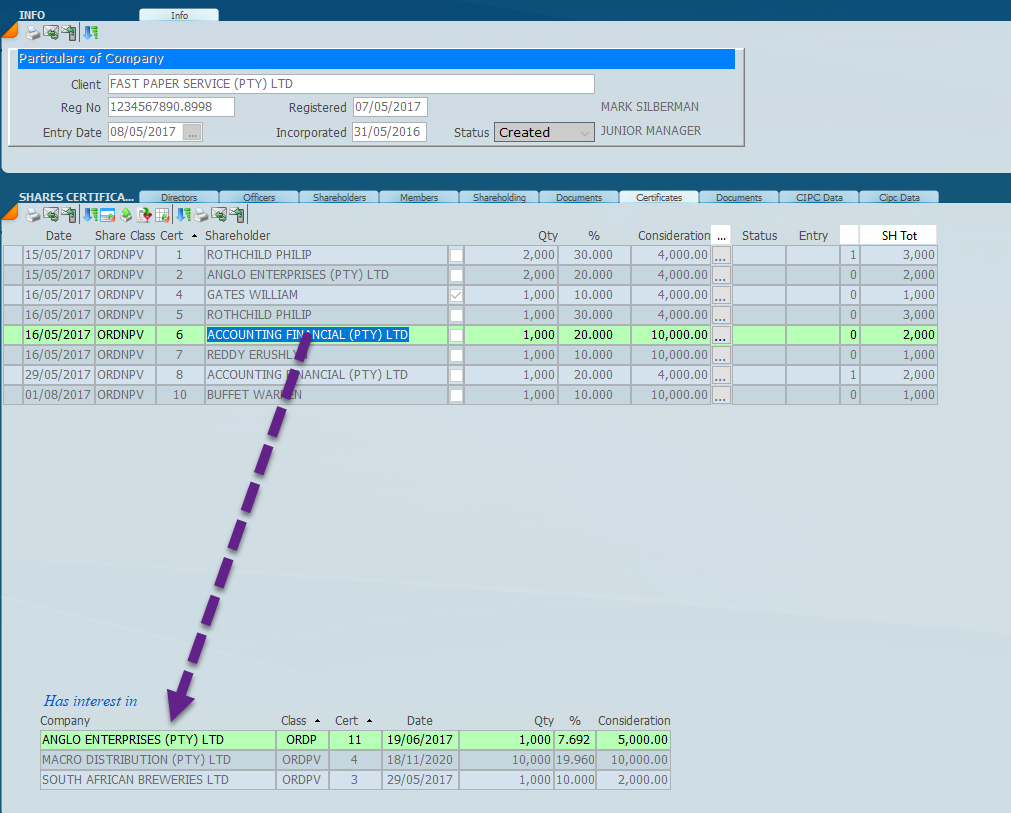Click the orange corner marker of Info panel
This screenshot has width=1011, height=813.
point(9,31)
